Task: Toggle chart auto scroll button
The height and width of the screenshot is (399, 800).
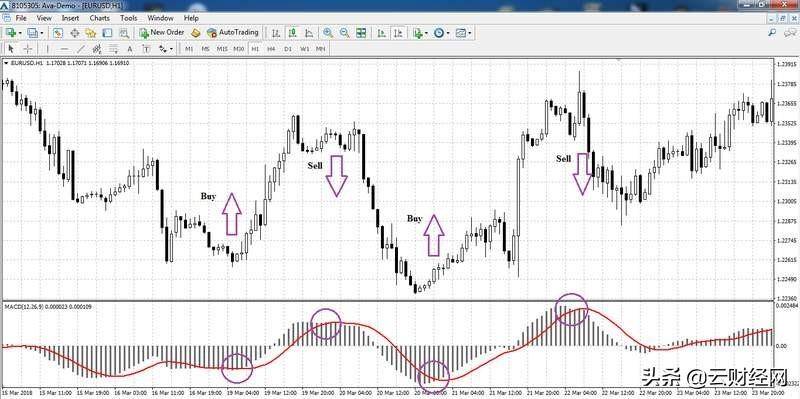Action: 382,33
